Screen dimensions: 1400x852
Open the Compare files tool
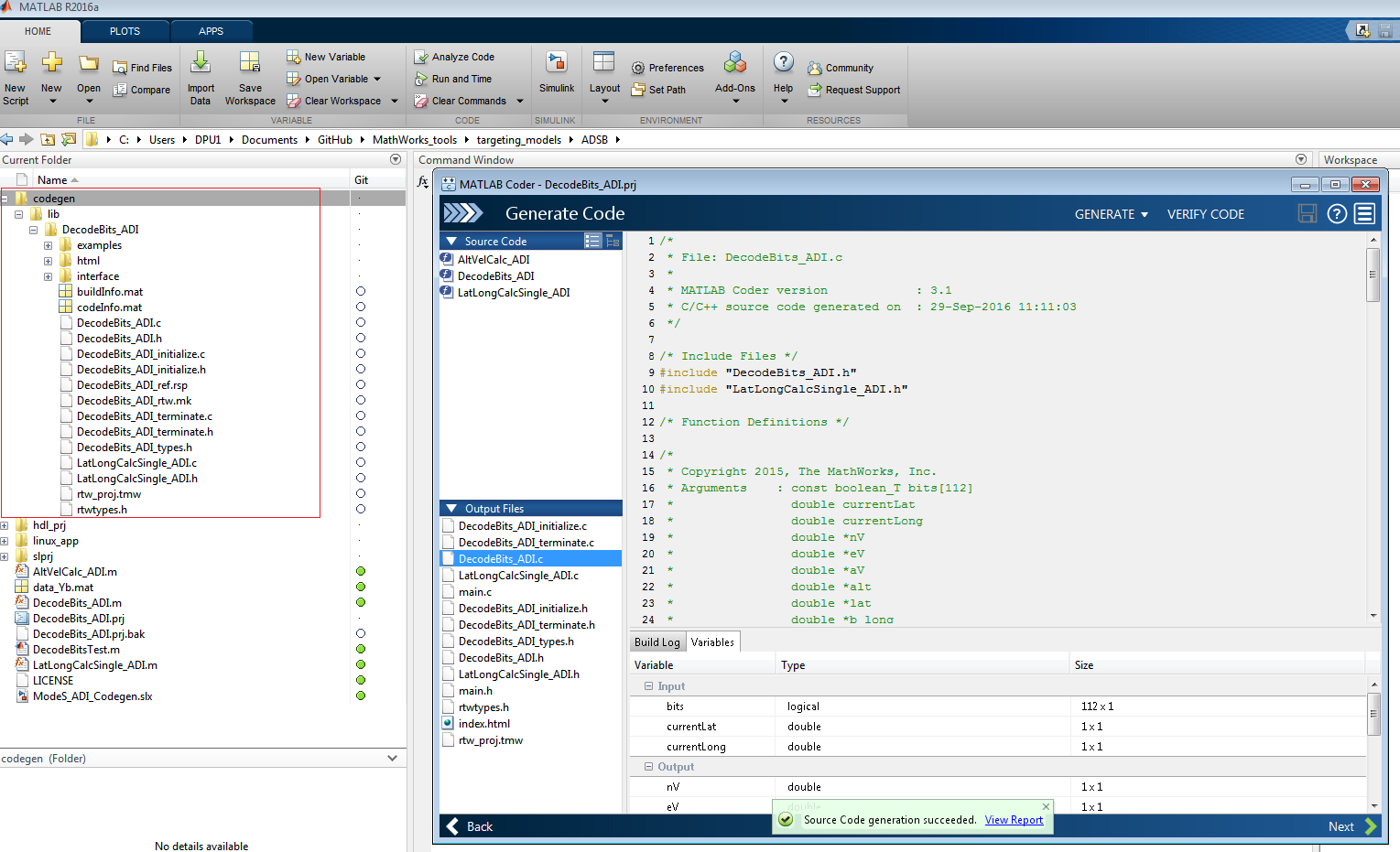click(x=142, y=90)
